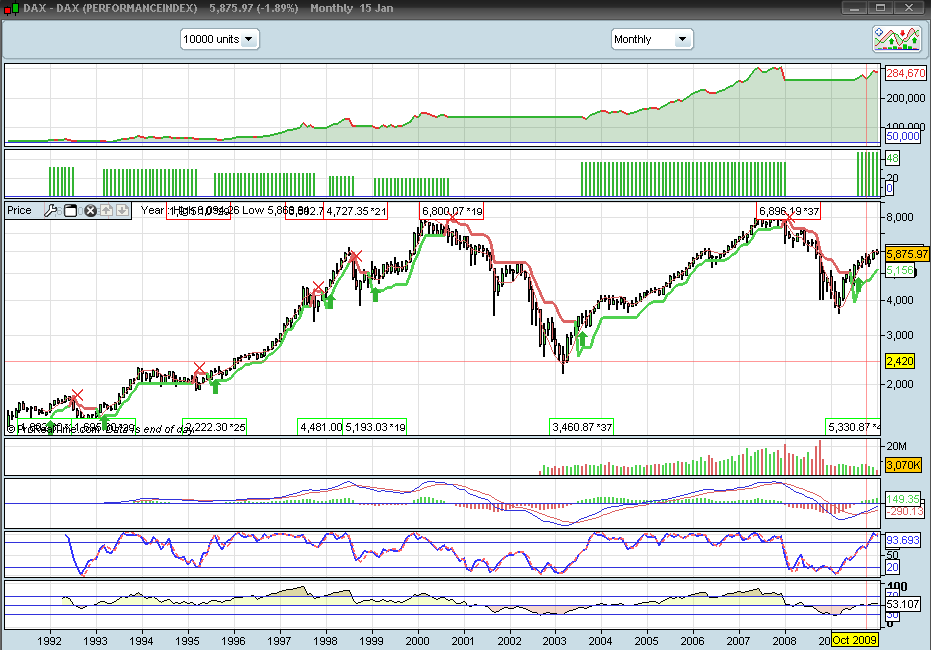This screenshot has width=931, height=650.
Task: Select the green buy arrow in 2009
Action: click(x=859, y=285)
